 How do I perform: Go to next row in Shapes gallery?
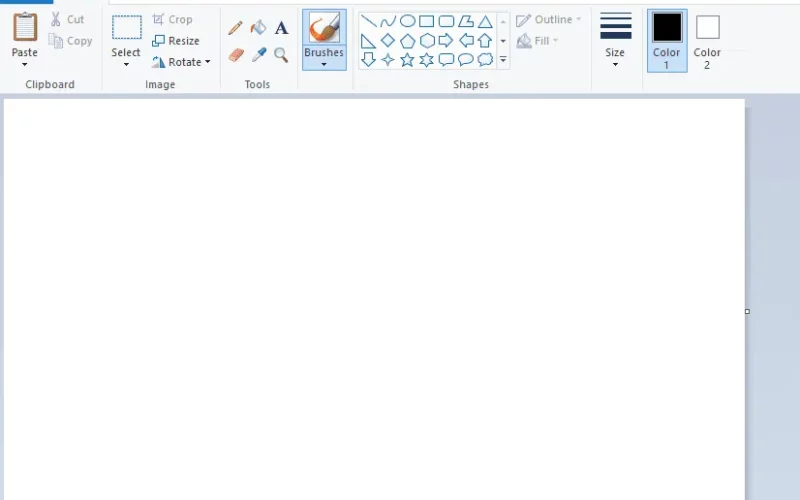pos(503,41)
